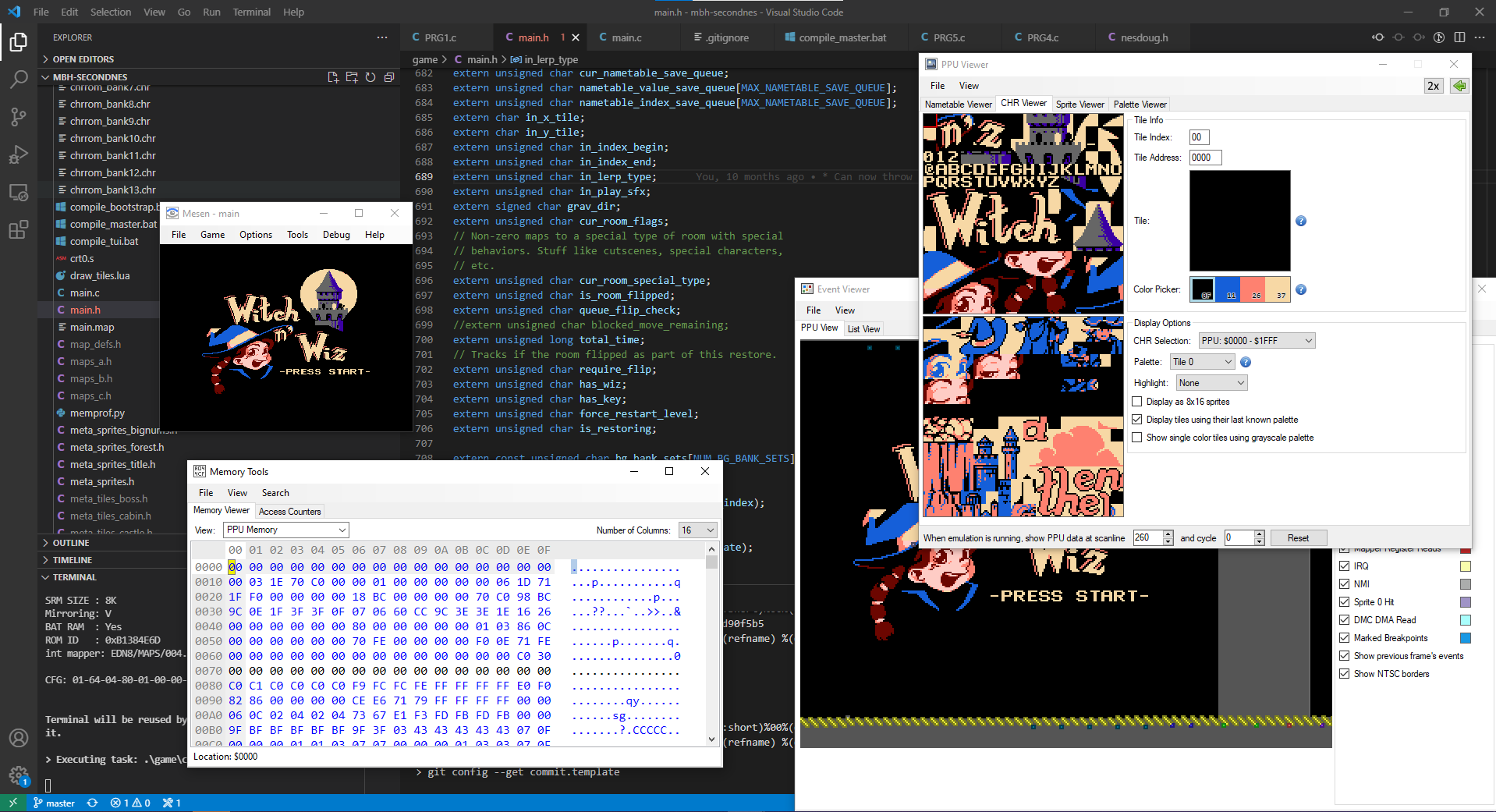Open the Search view in the activity bar
Image resolution: width=1496 pixels, height=812 pixels.
pyautogui.click(x=19, y=79)
